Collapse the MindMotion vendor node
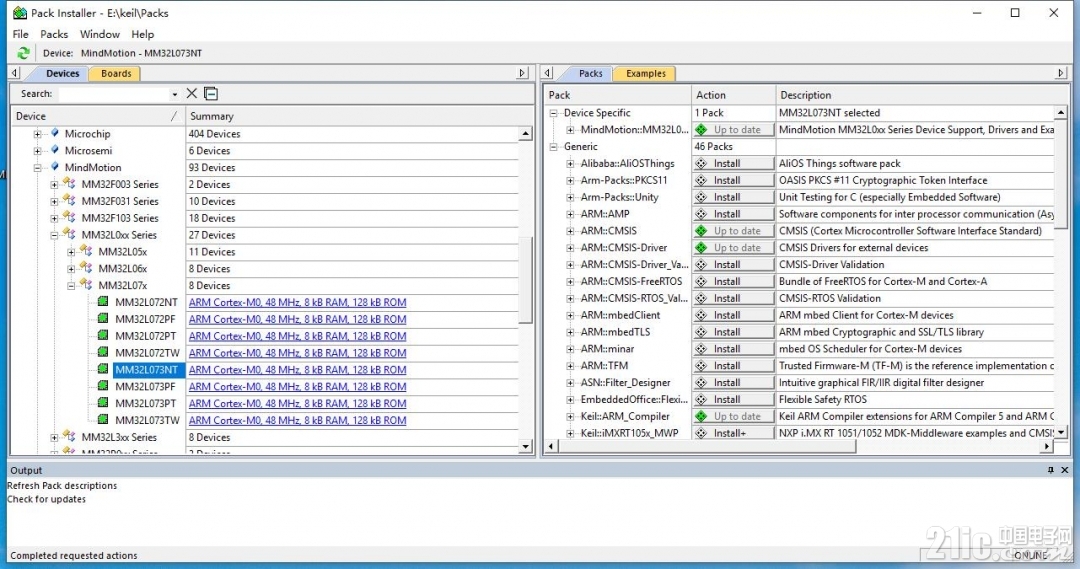Image resolution: width=1080 pixels, height=569 pixels. pyautogui.click(x=38, y=167)
